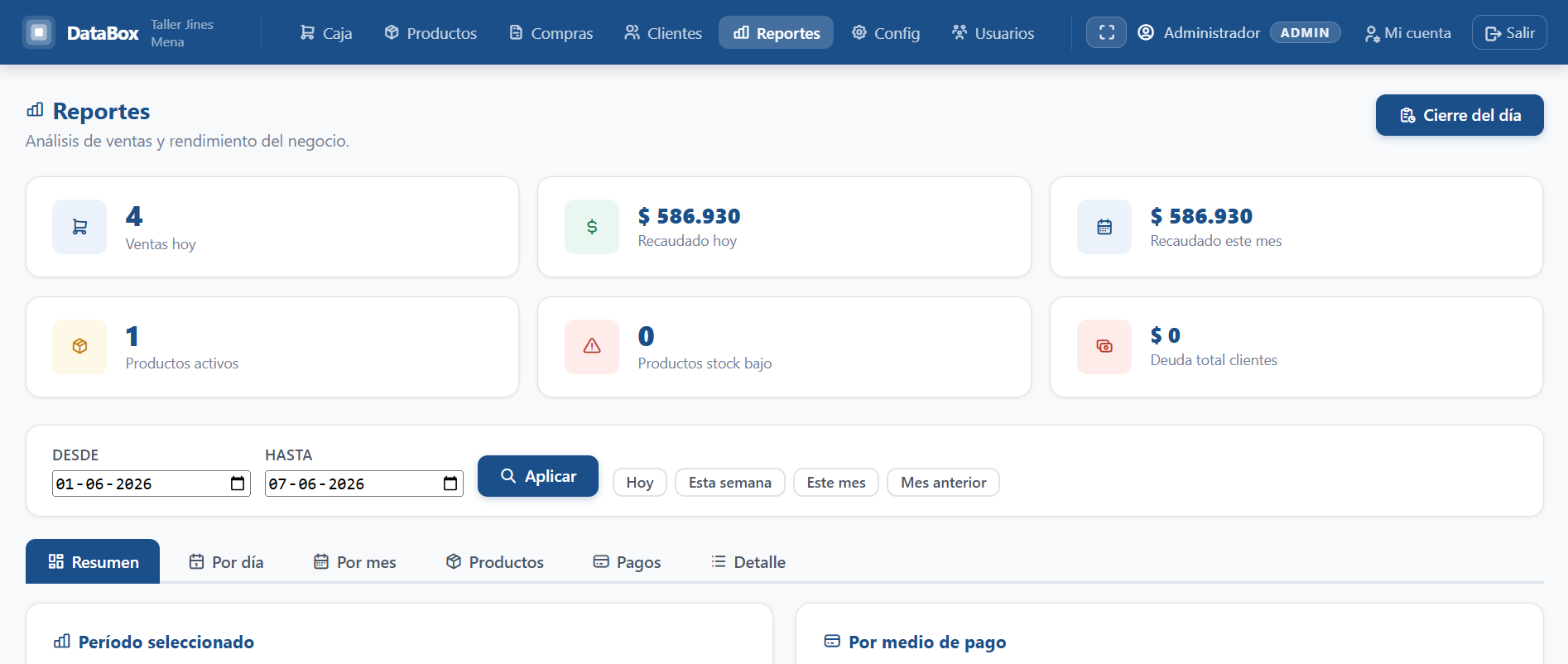Click the Análisis de ventas subtitle text
The height and width of the screenshot is (664, 1568).
pyautogui.click(x=187, y=141)
